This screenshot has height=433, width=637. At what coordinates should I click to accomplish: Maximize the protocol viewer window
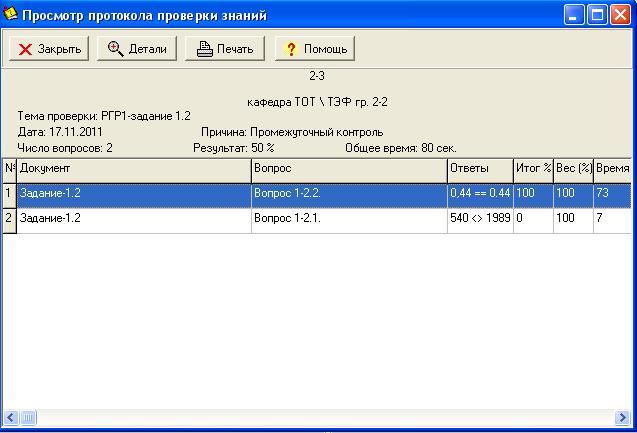pos(597,15)
